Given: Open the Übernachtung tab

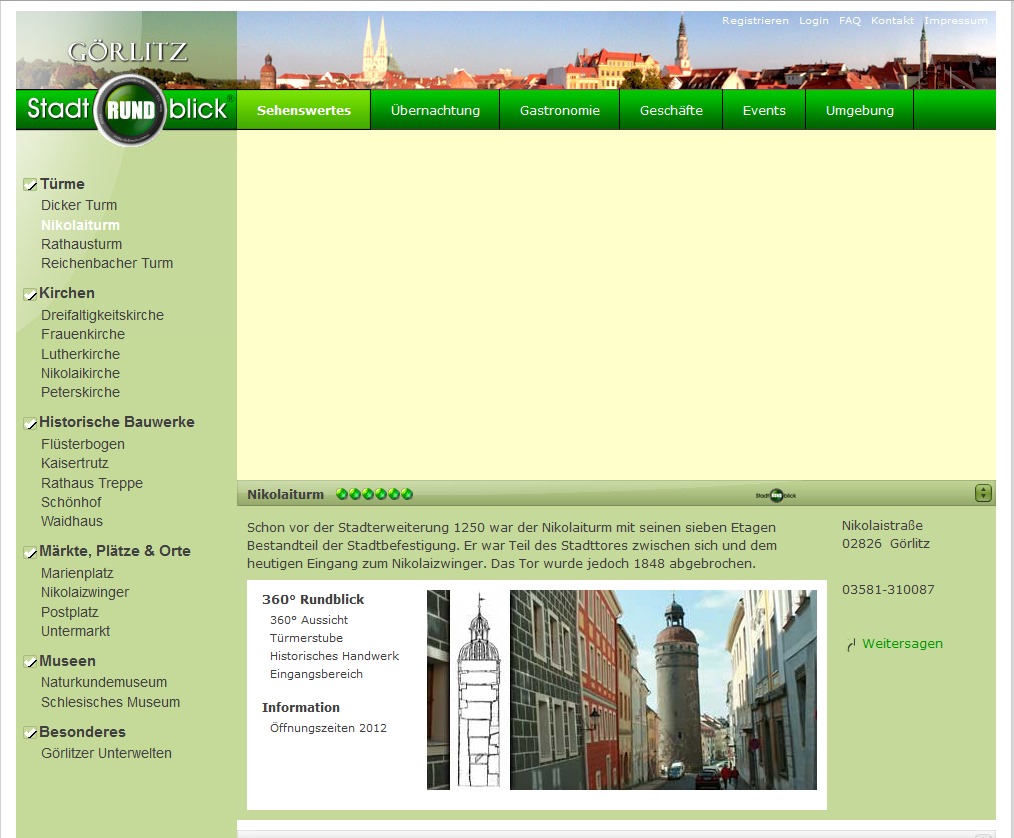Looking at the screenshot, I should point(435,111).
